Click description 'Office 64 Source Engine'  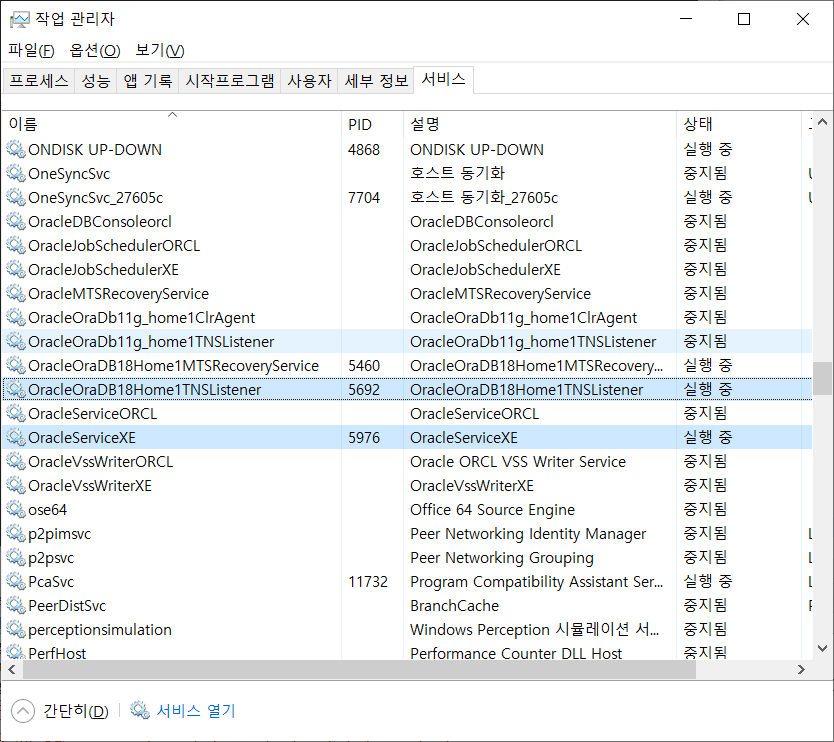click(x=493, y=510)
